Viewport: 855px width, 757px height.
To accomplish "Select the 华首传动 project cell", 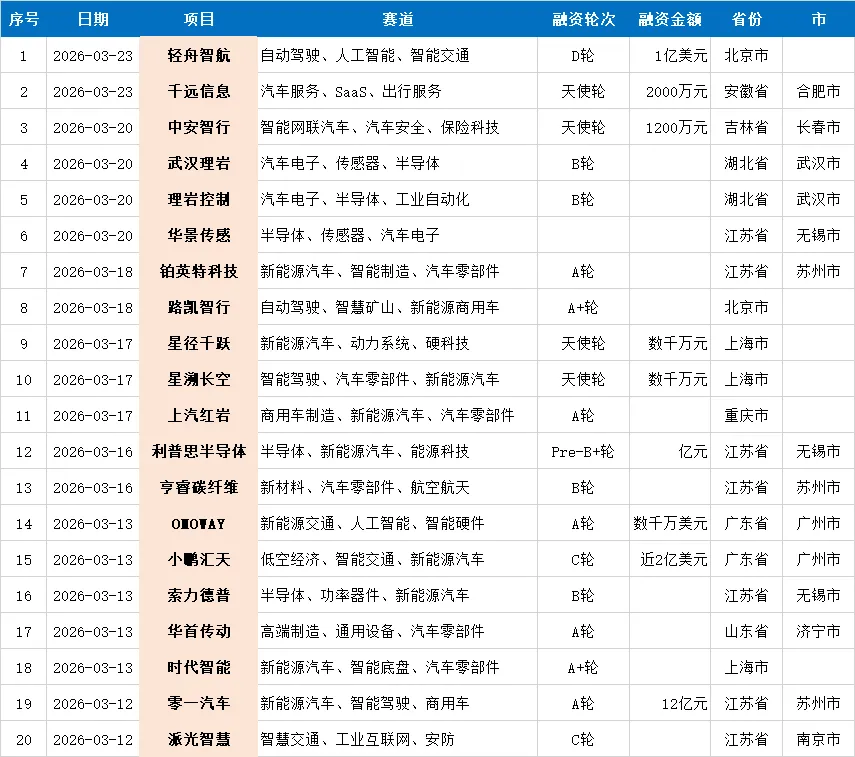I will [198, 631].
